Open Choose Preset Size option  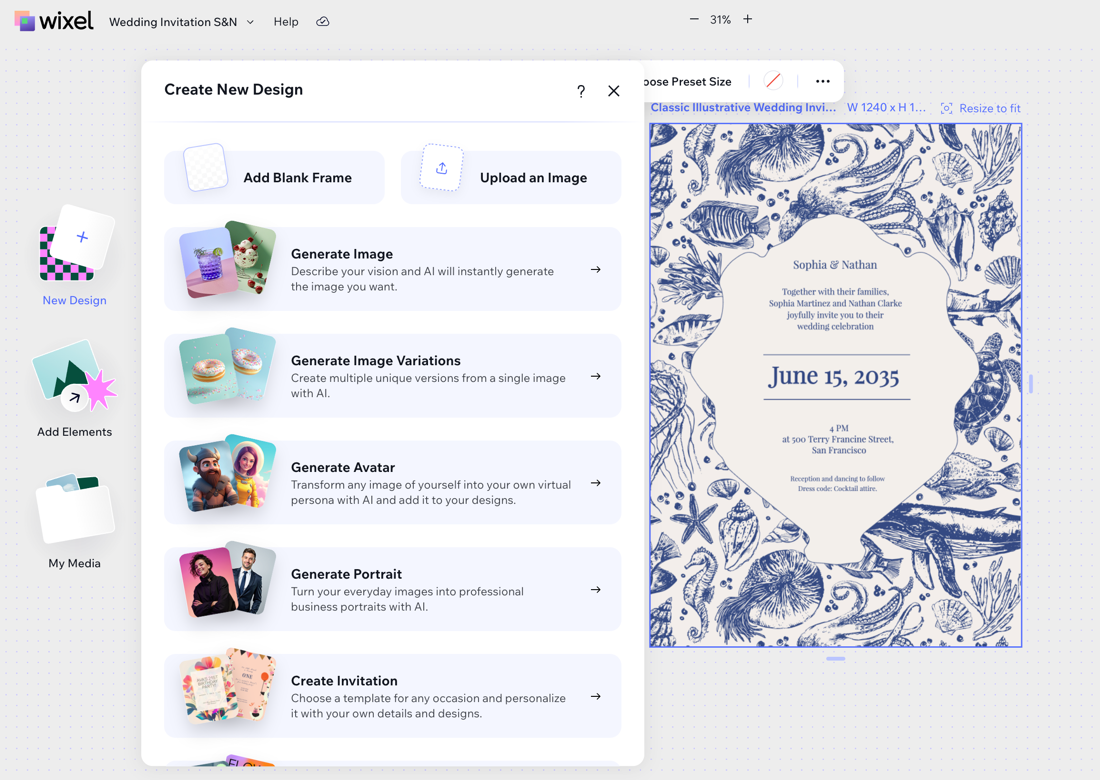click(688, 82)
